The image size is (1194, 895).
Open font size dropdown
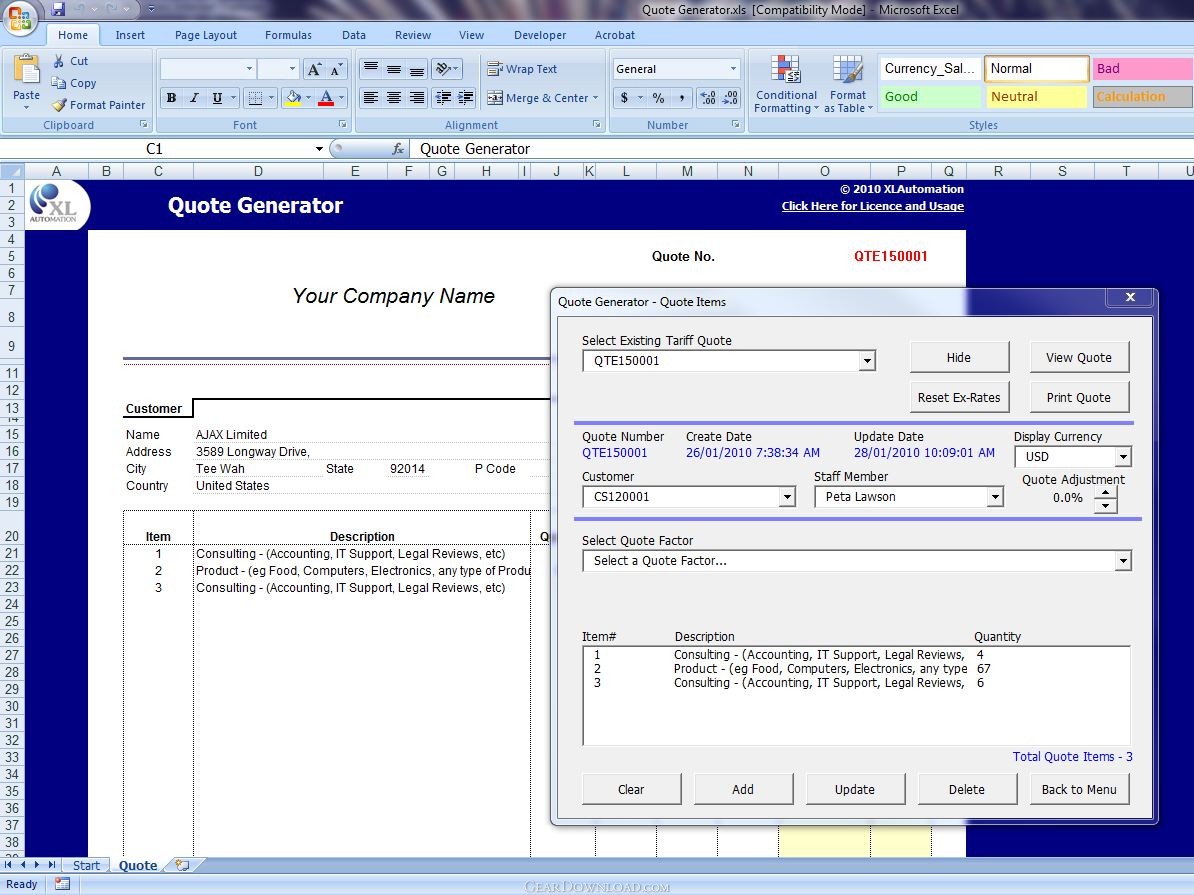pyautogui.click(x=292, y=69)
